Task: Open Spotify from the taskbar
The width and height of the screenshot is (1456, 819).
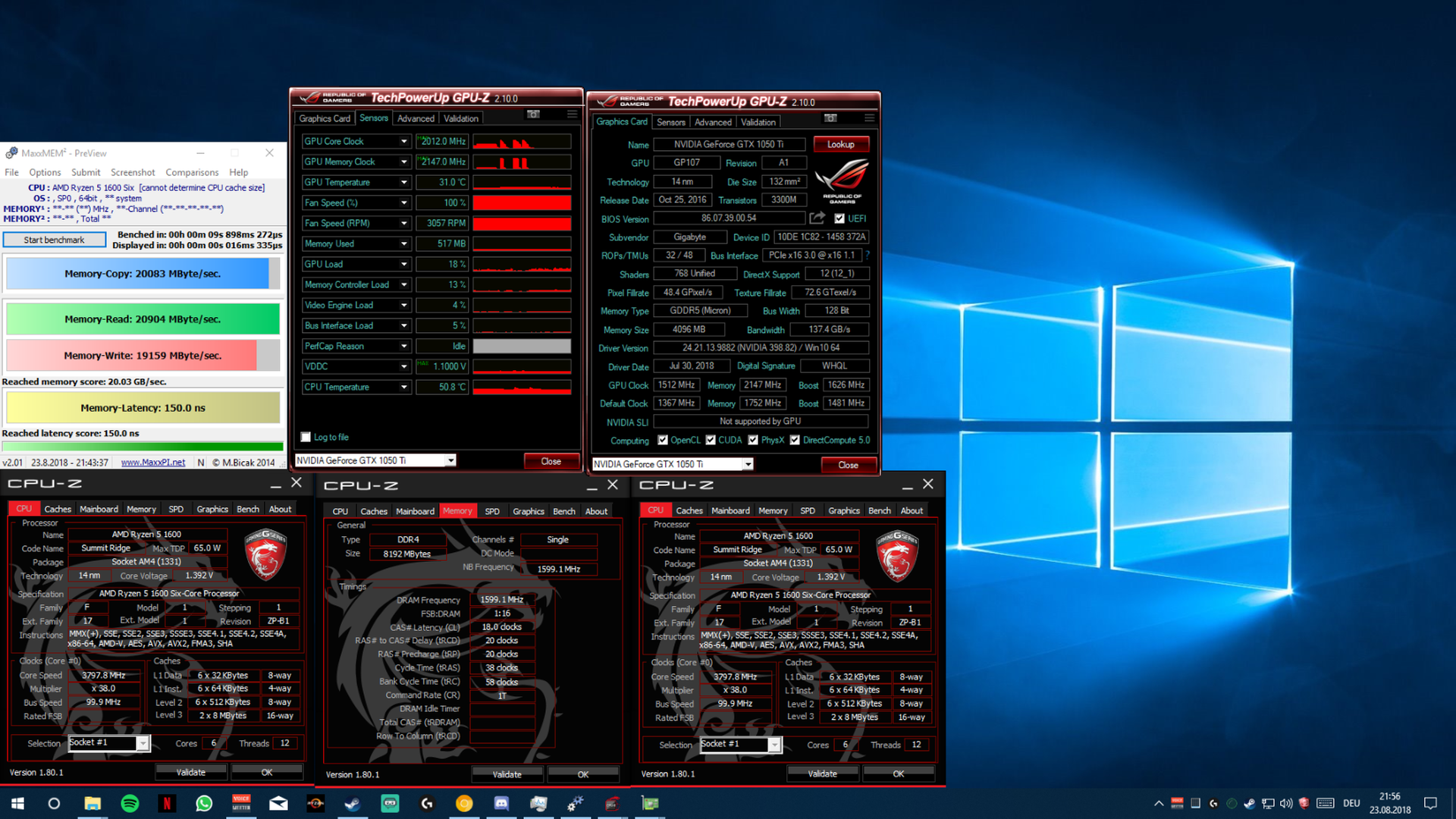Action: (130, 803)
